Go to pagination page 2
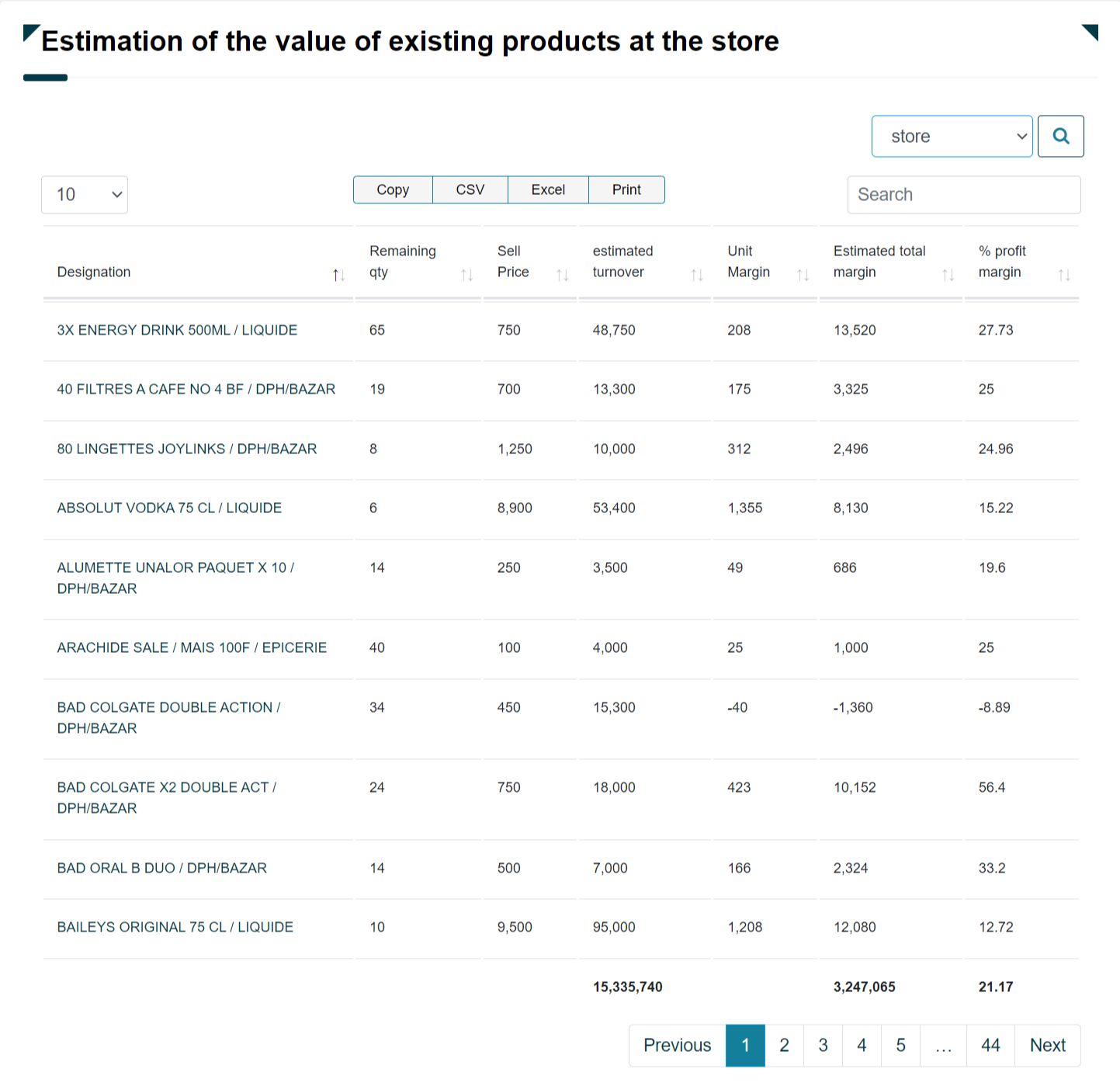 784,1046
